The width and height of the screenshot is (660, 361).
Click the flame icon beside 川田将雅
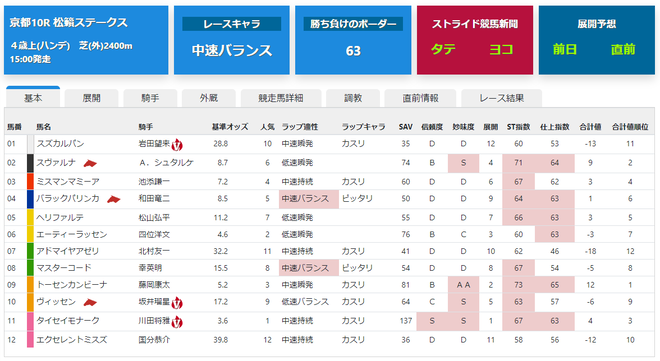tap(177, 322)
